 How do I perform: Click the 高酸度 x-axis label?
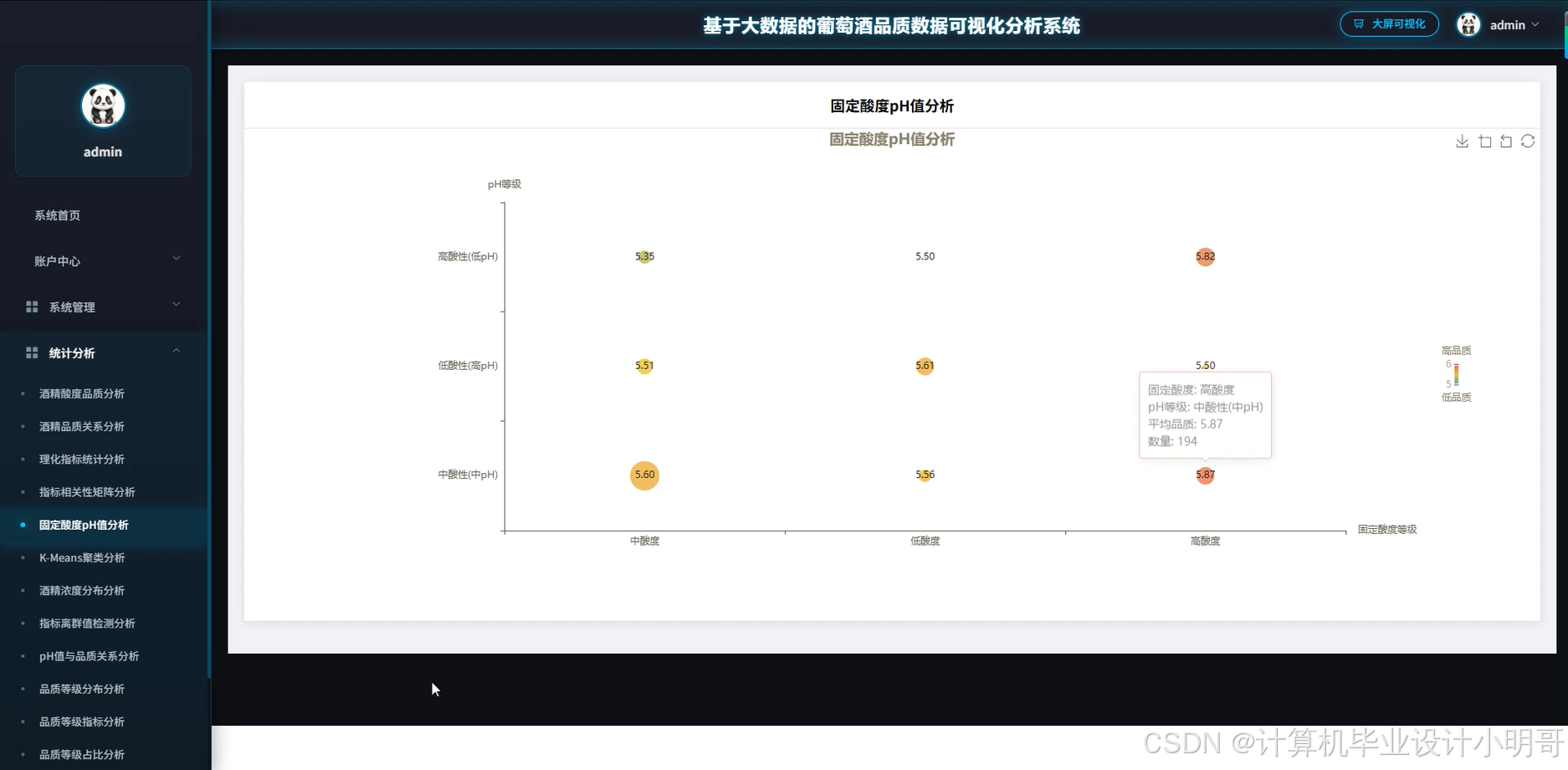(1205, 542)
